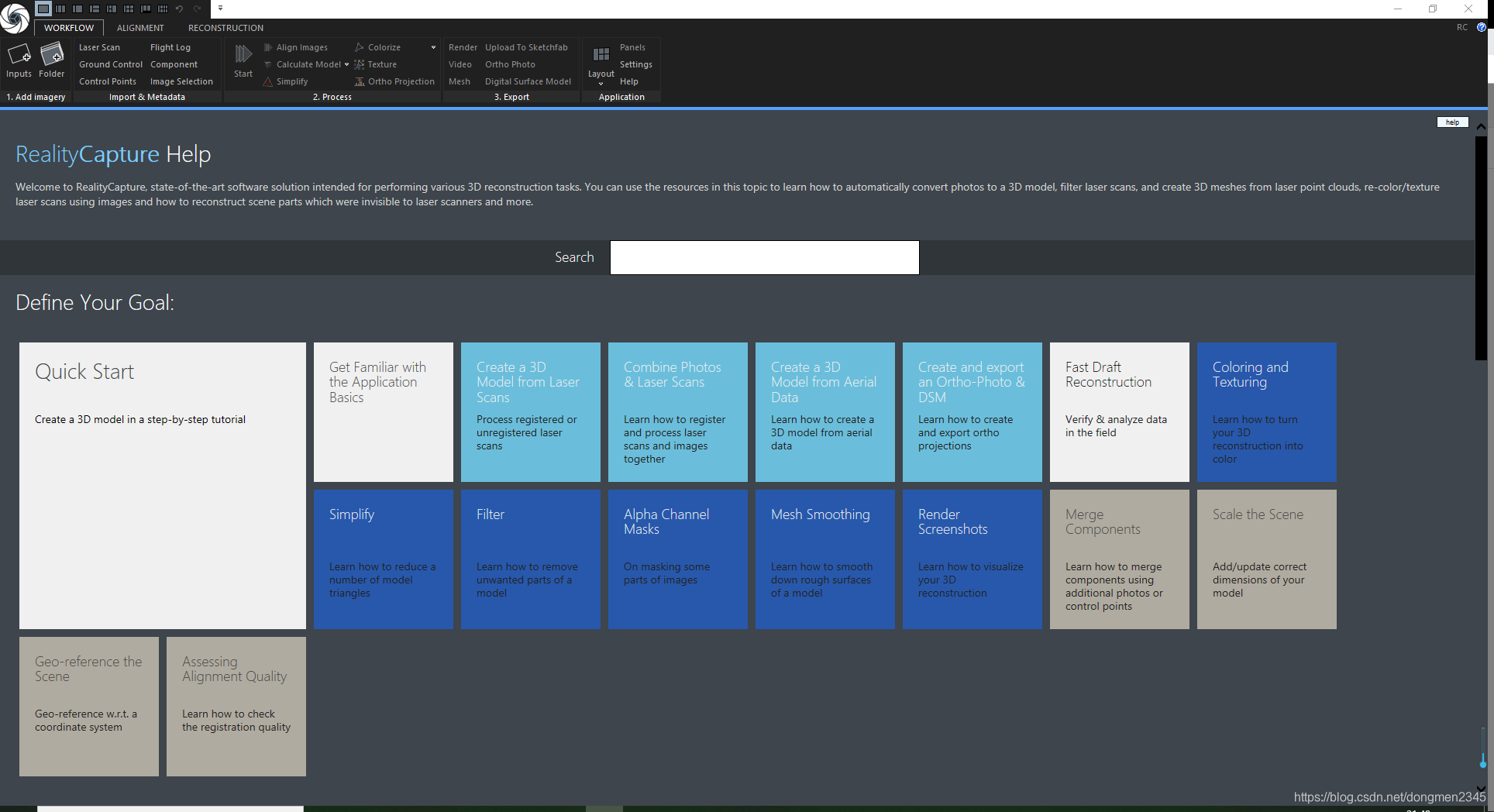Open the Fast Draft Reconstruction tile
The image size is (1494, 812).
(x=1120, y=412)
